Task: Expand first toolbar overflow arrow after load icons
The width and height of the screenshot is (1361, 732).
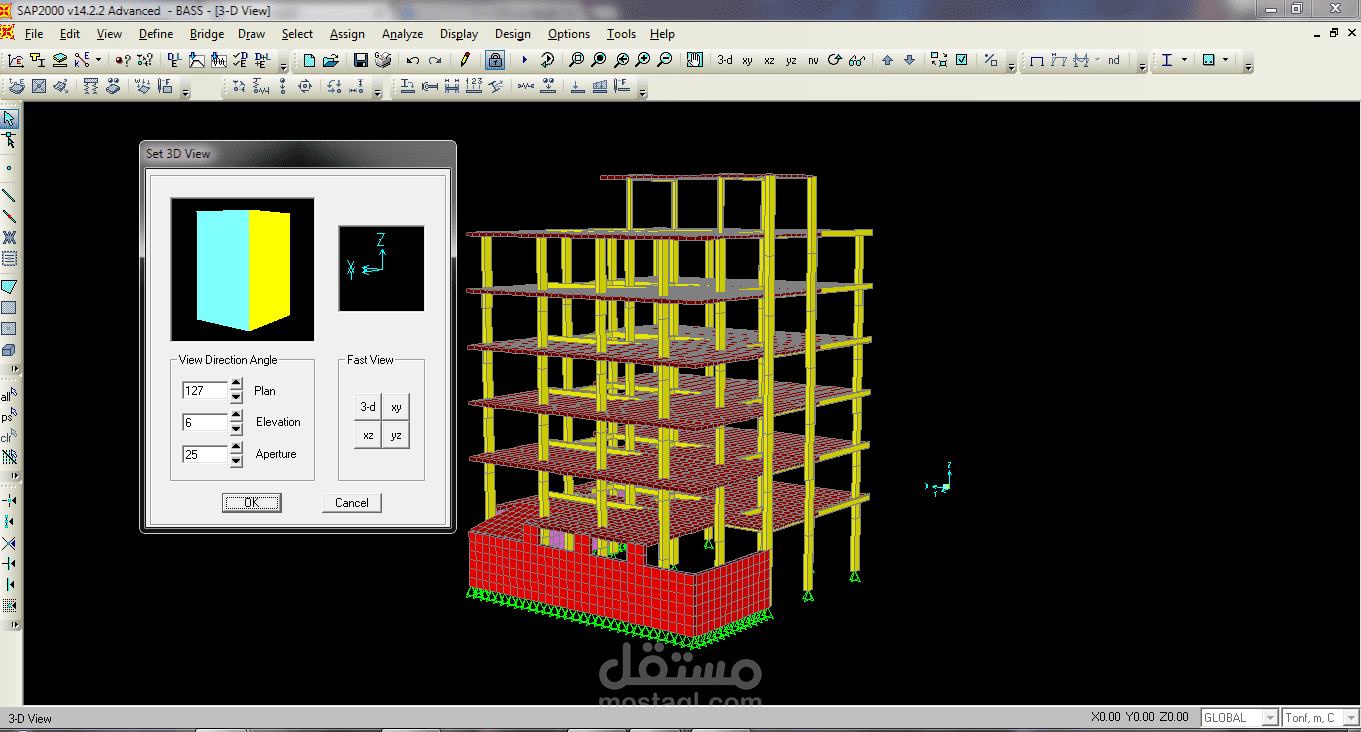Action: [283, 66]
